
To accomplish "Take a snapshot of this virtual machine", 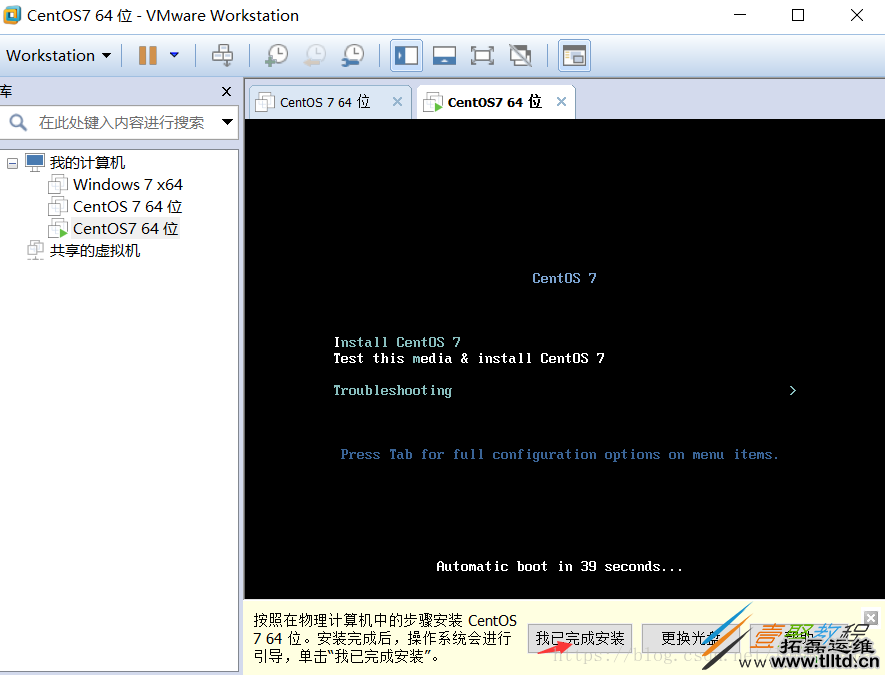I will [276, 55].
